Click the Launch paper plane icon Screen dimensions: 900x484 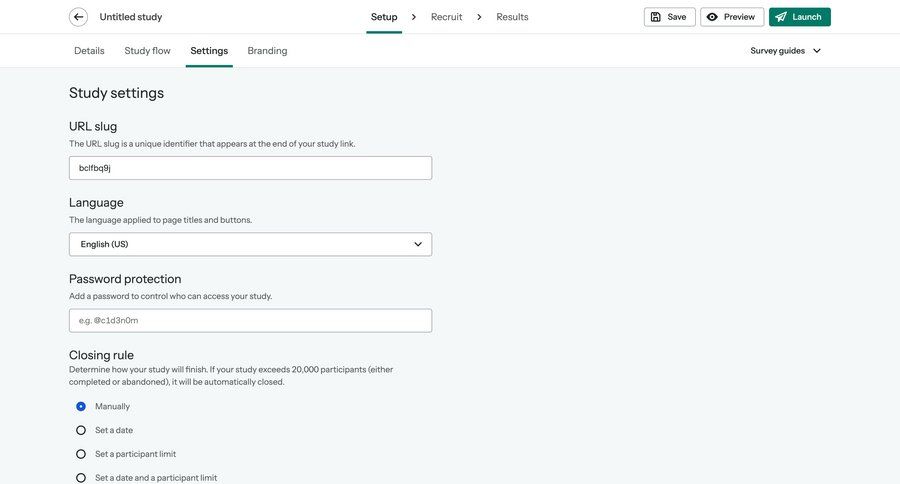click(x=781, y=17)
